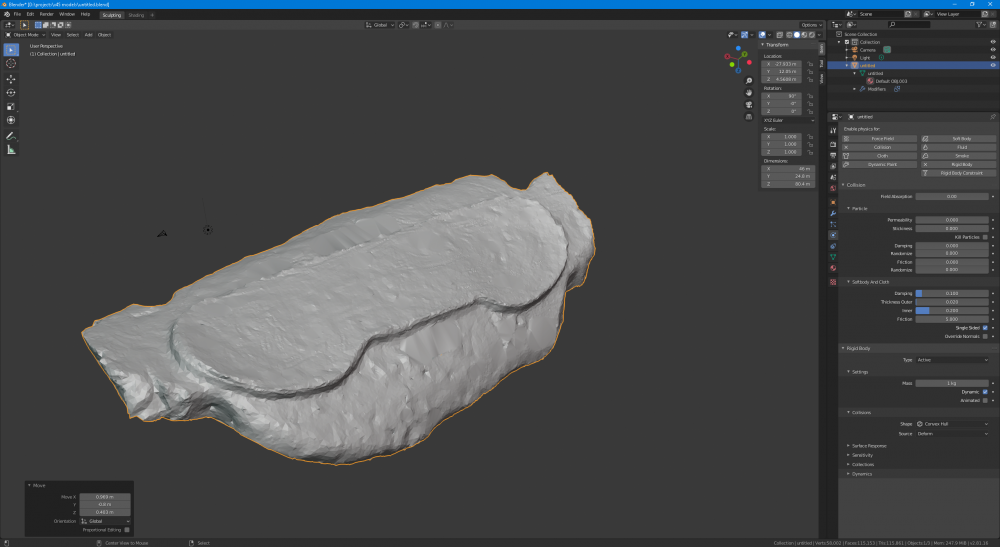Open the Object Mode dropdown
Screen dimensions: 1000x547
(27, 34)
